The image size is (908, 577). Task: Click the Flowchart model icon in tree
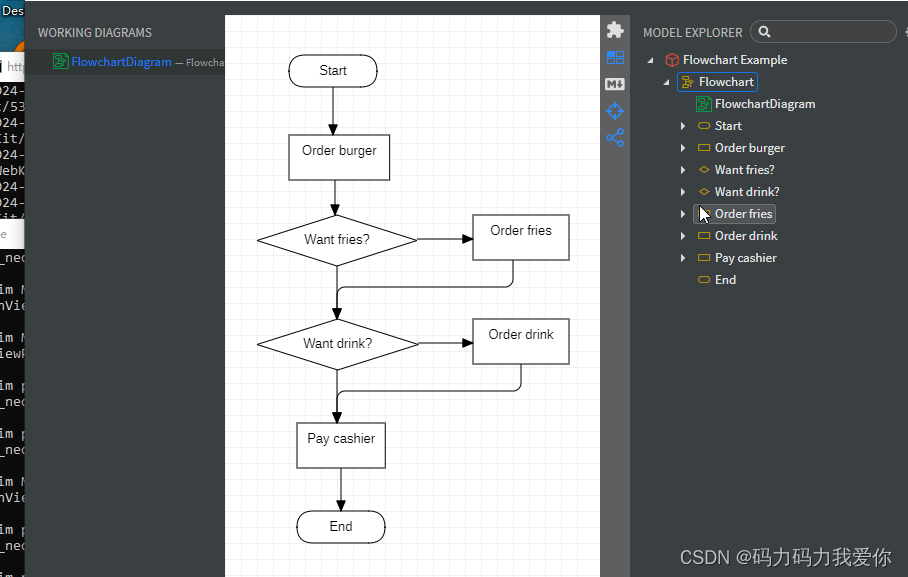coord(687,82)
